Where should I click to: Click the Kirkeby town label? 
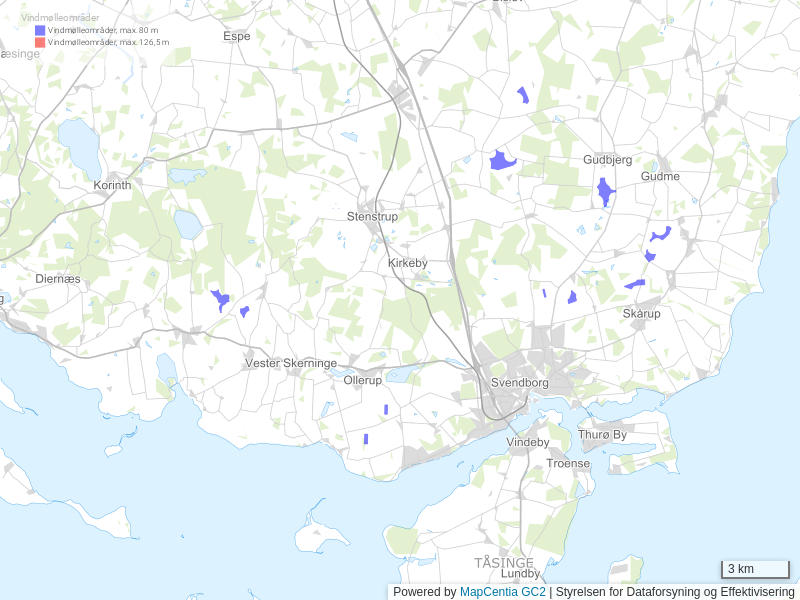click(x=407, y=263)
